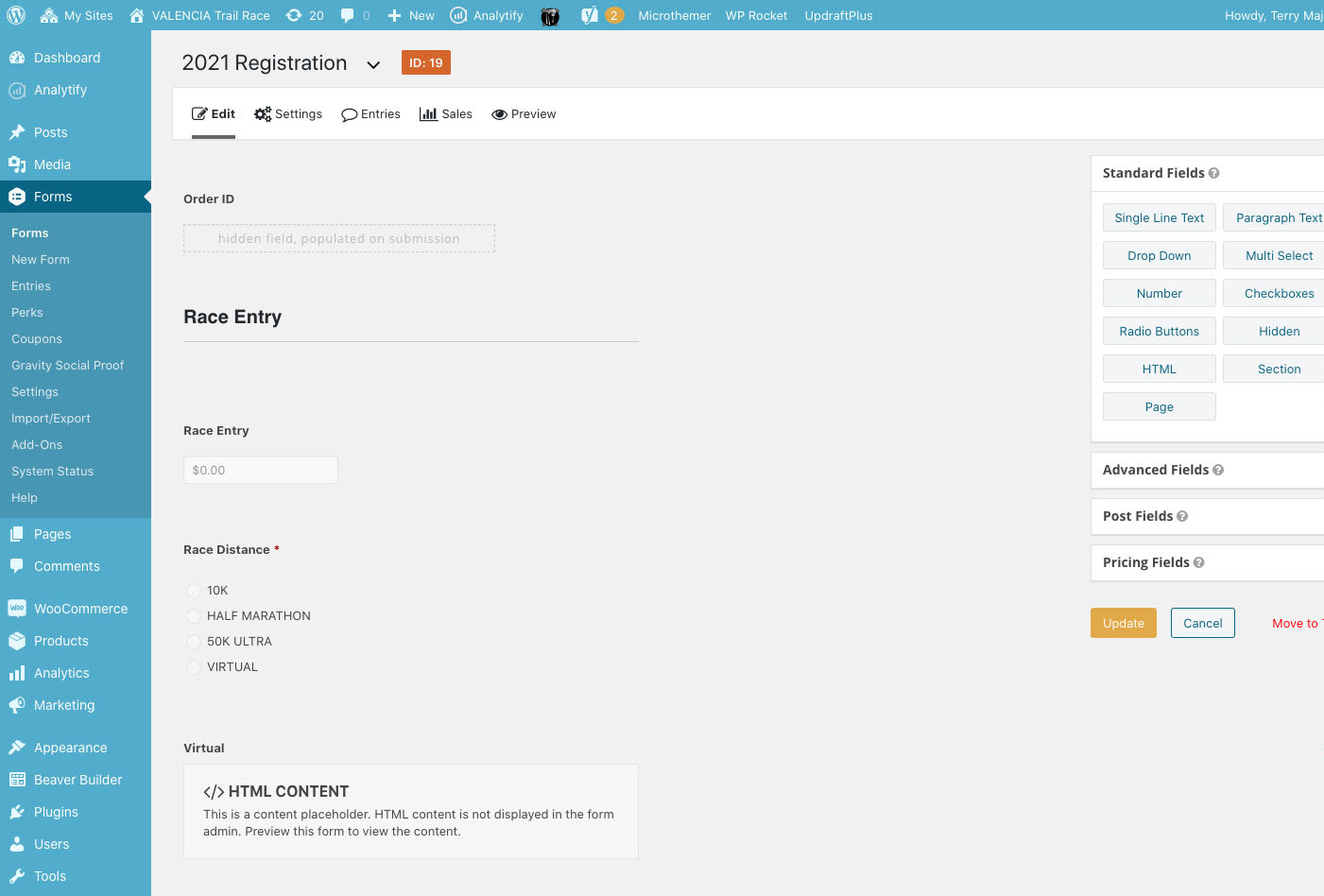Click help icon beside Post Fields
Screen dimensions: 1324x896
coord(1182,516)
